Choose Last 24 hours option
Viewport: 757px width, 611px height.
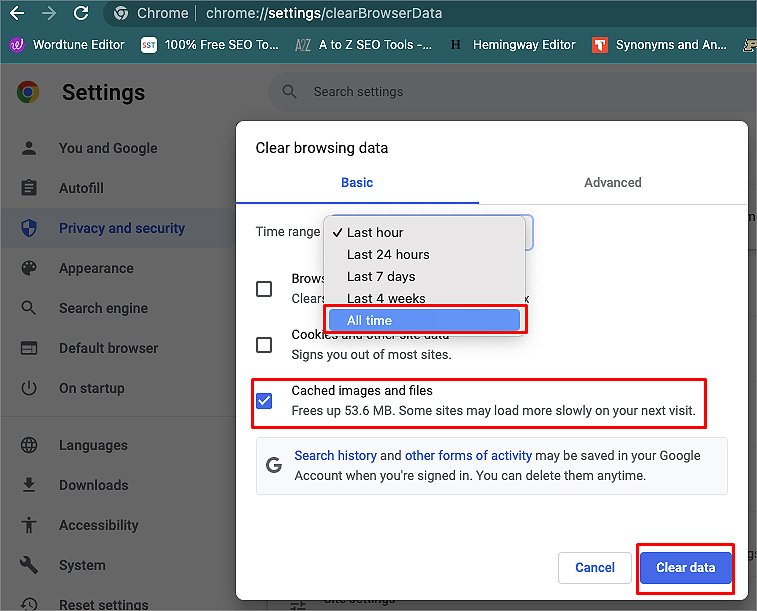[388, 254]
